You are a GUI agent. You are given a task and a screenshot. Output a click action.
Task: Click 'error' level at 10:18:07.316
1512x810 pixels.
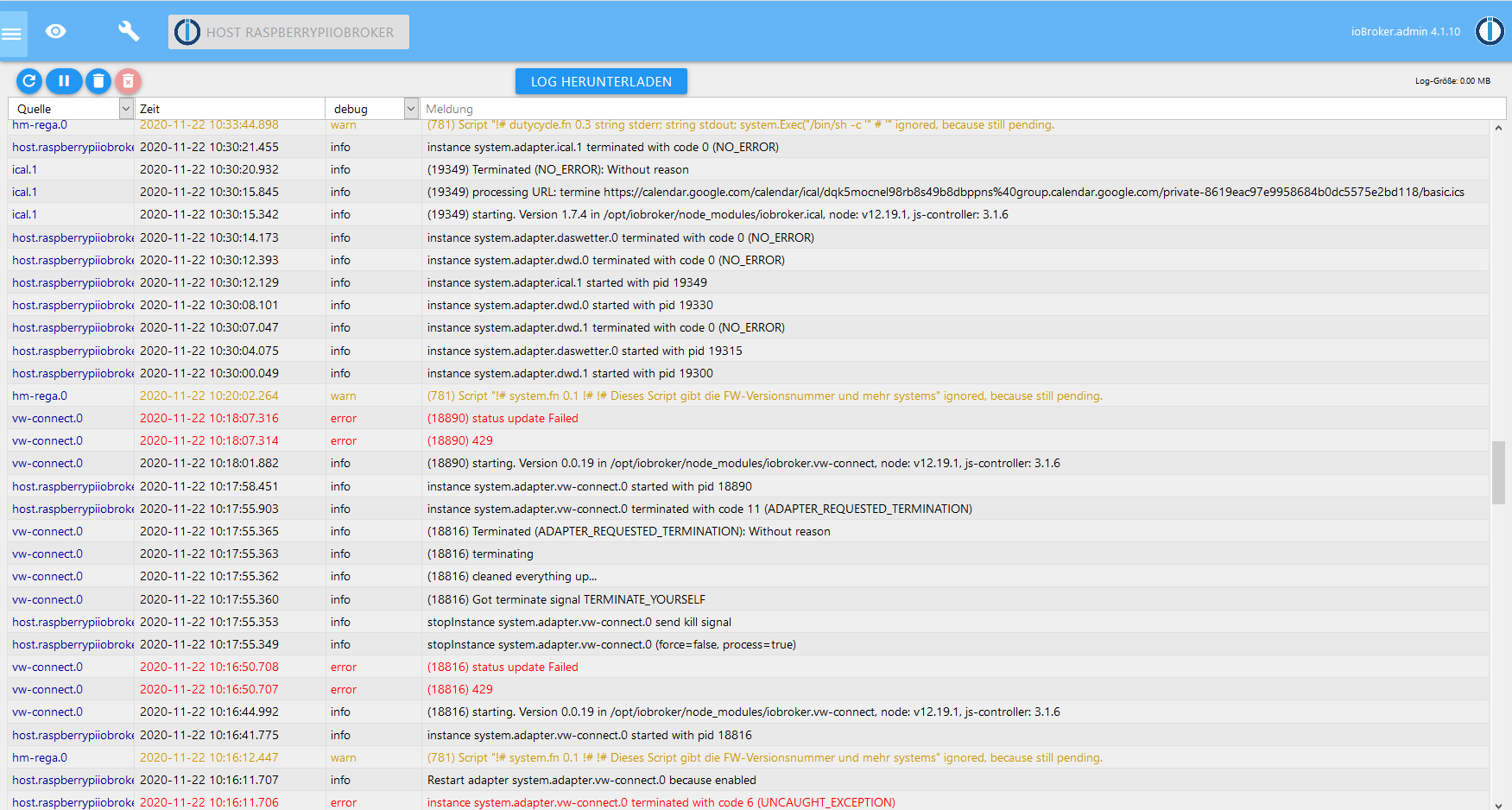(344, 418)
